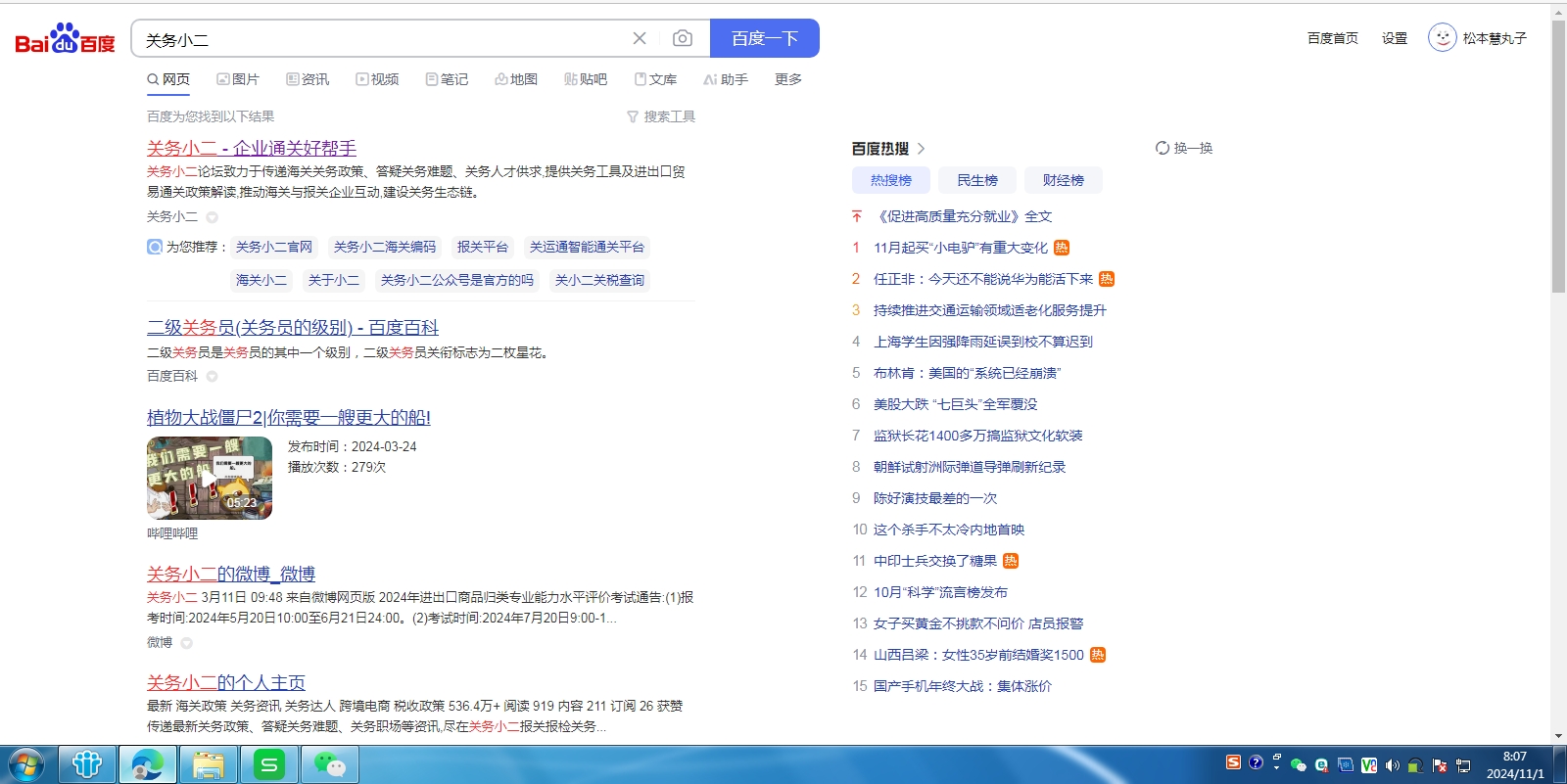Open 《促进高质量充分就业》全文 topic
The height and width of the screenshot is (784, 1567).
tap(963, 216)
